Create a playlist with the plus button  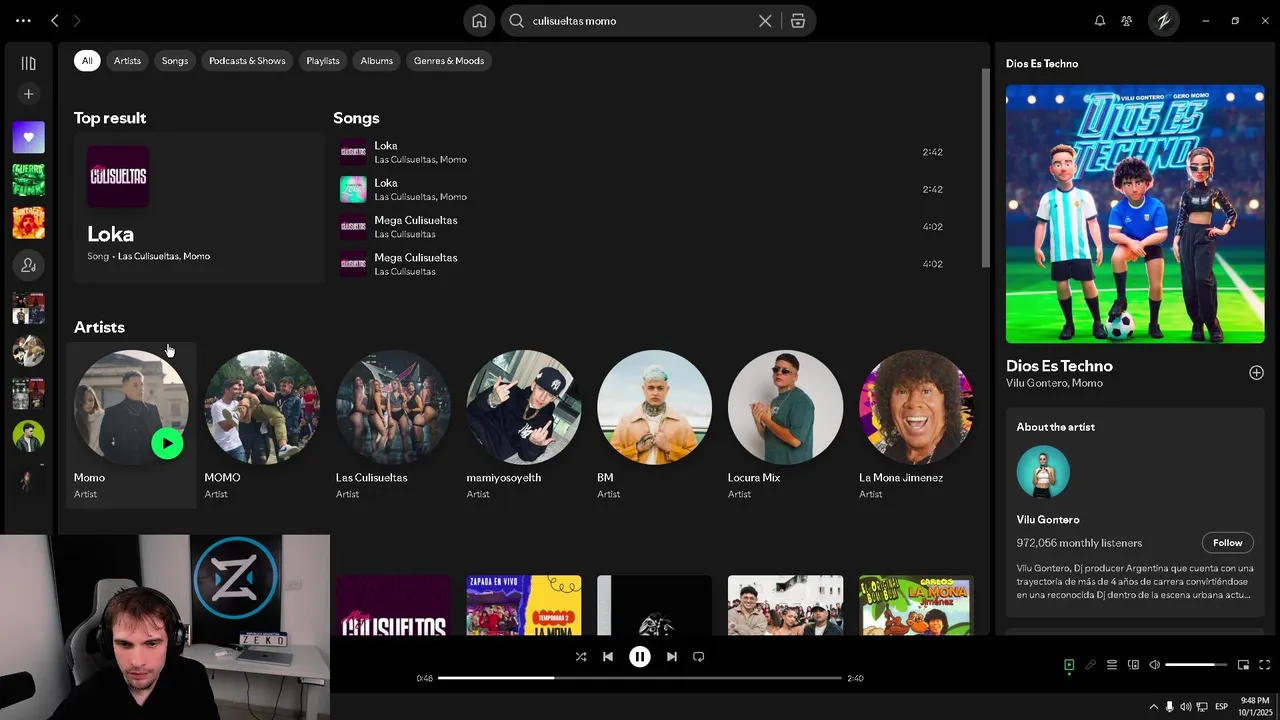pyautogui.click(x=28, y=94)
